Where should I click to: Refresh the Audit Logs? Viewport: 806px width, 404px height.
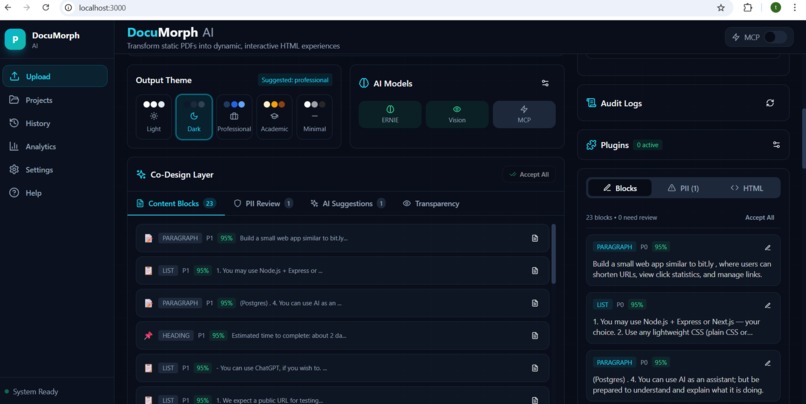(x=770, y=103)
